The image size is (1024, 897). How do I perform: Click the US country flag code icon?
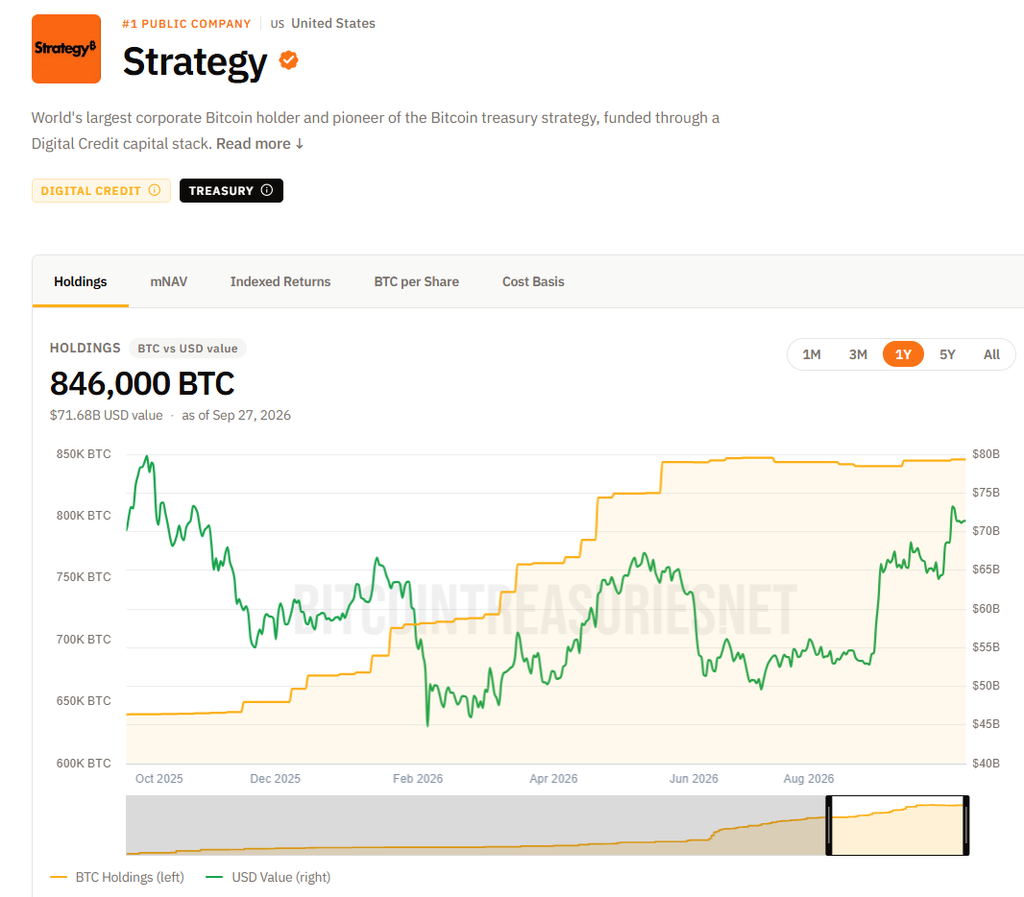[278, 24]
